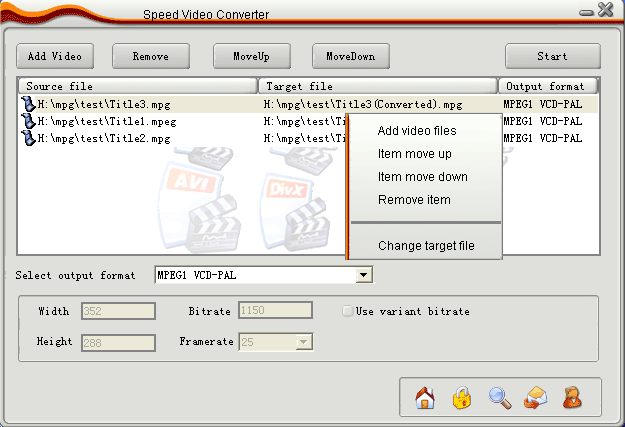Click the Width input field
625x427 pixels.
tap(118, 311)
